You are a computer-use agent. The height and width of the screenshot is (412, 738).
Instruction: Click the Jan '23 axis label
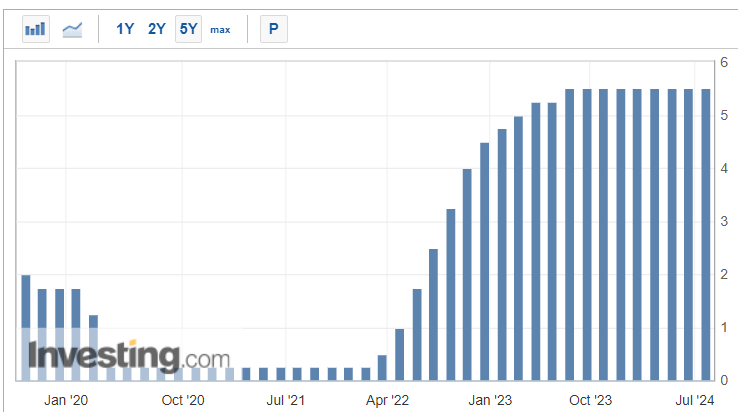click(x=490, y=400)
